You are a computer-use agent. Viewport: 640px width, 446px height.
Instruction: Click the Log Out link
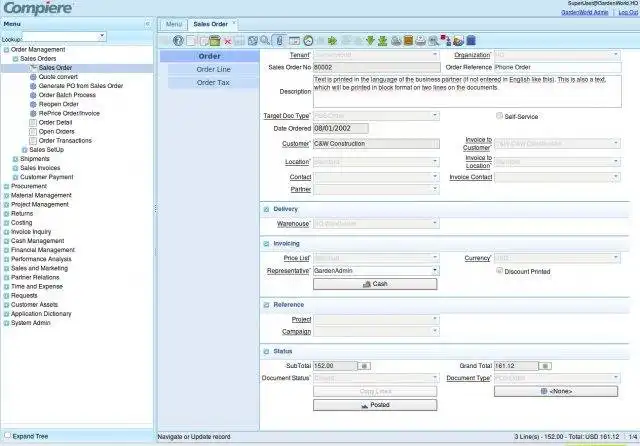click(x=628, y=12)
